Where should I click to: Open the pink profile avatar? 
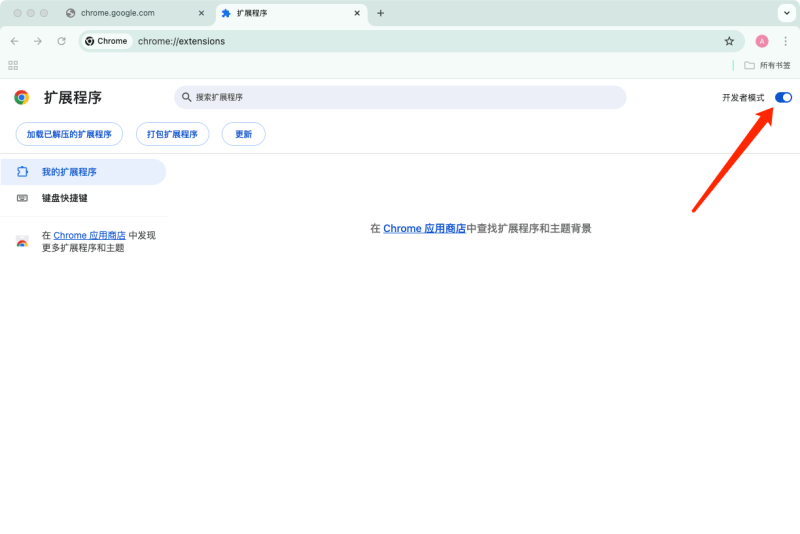[762, 41]
